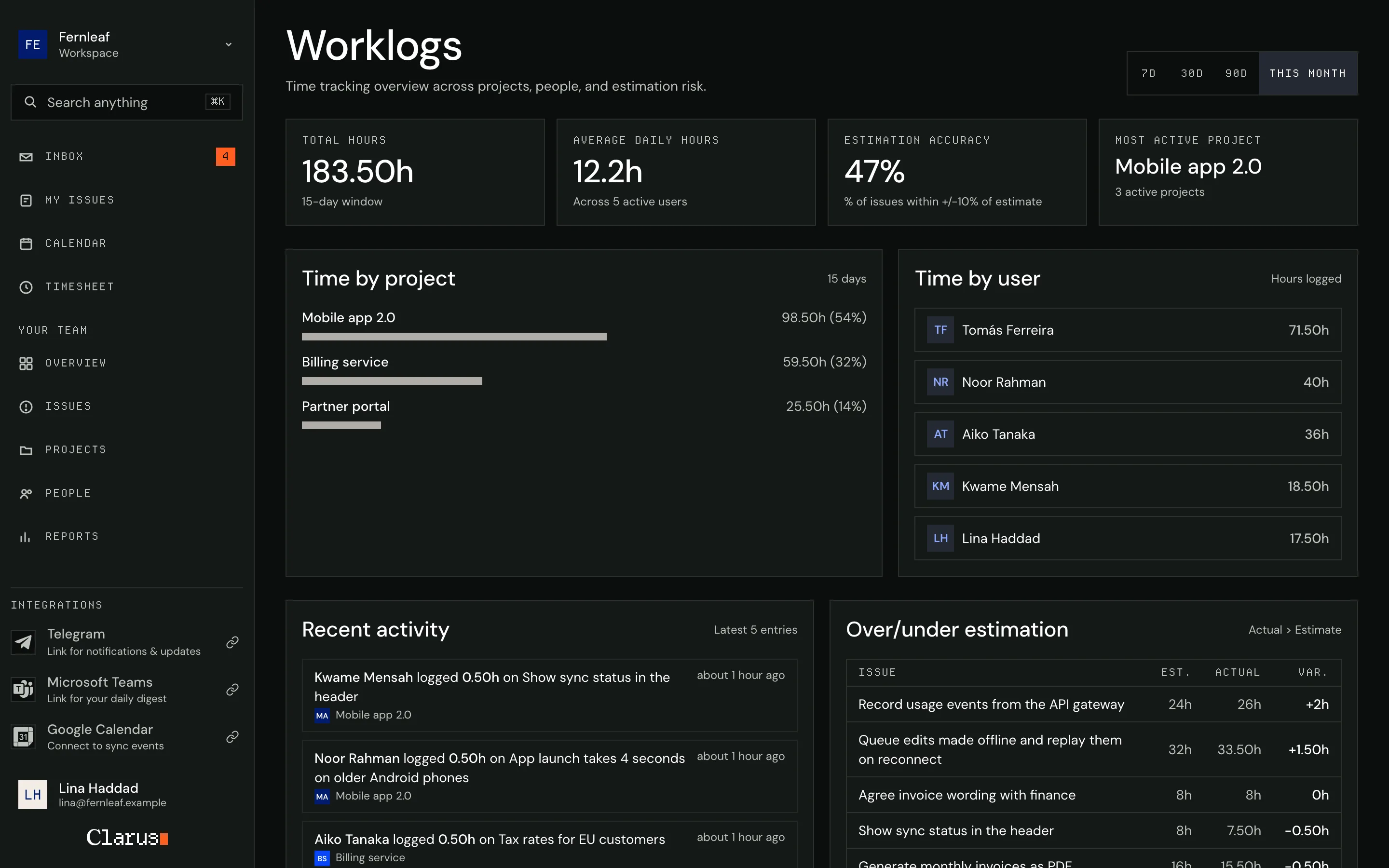Click the Clarus logo in sidebar
Image resolution: width=1389 pixels, height=868 pixels.
[x=127, y=838]
